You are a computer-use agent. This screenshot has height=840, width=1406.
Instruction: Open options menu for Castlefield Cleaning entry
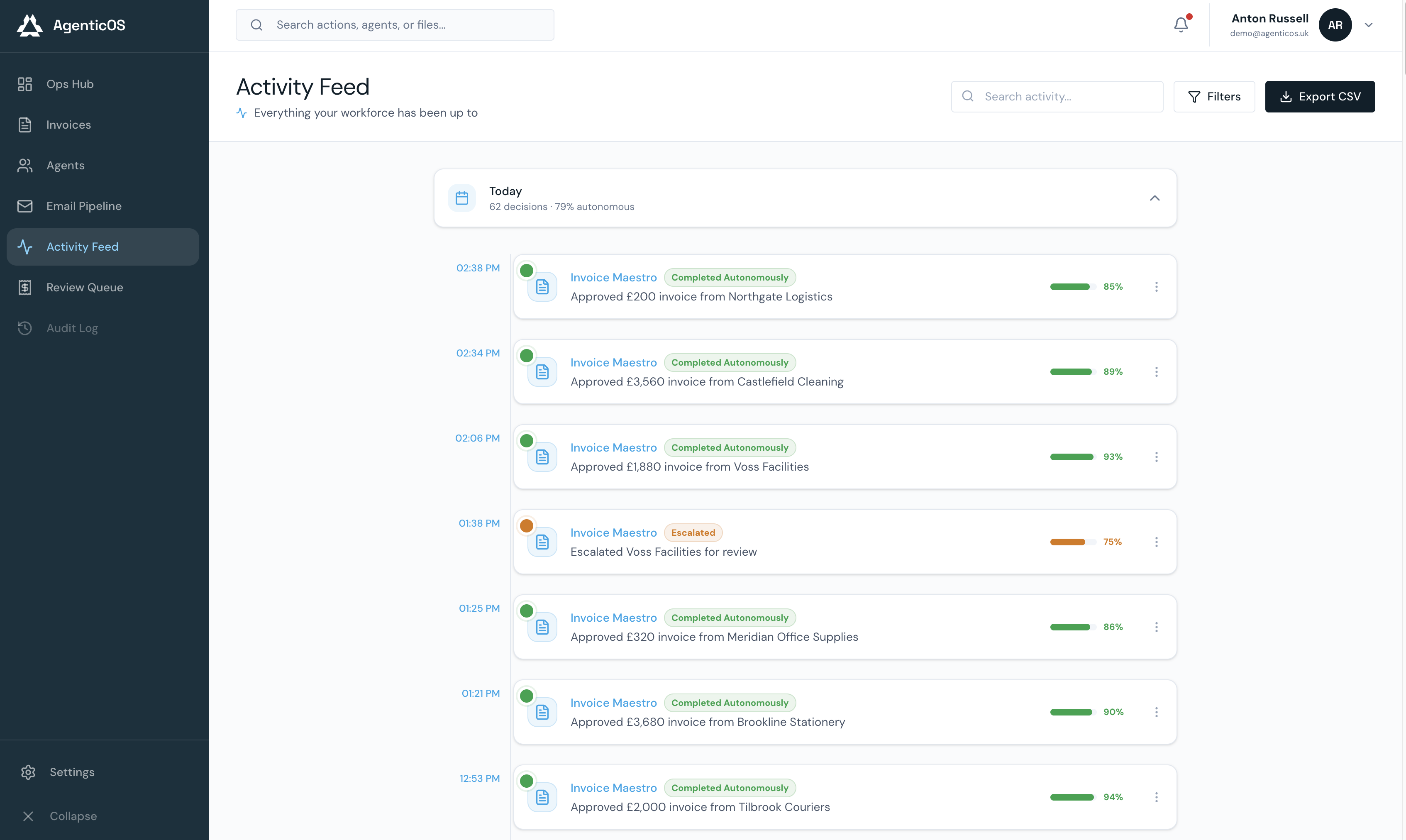[1157, 372]
